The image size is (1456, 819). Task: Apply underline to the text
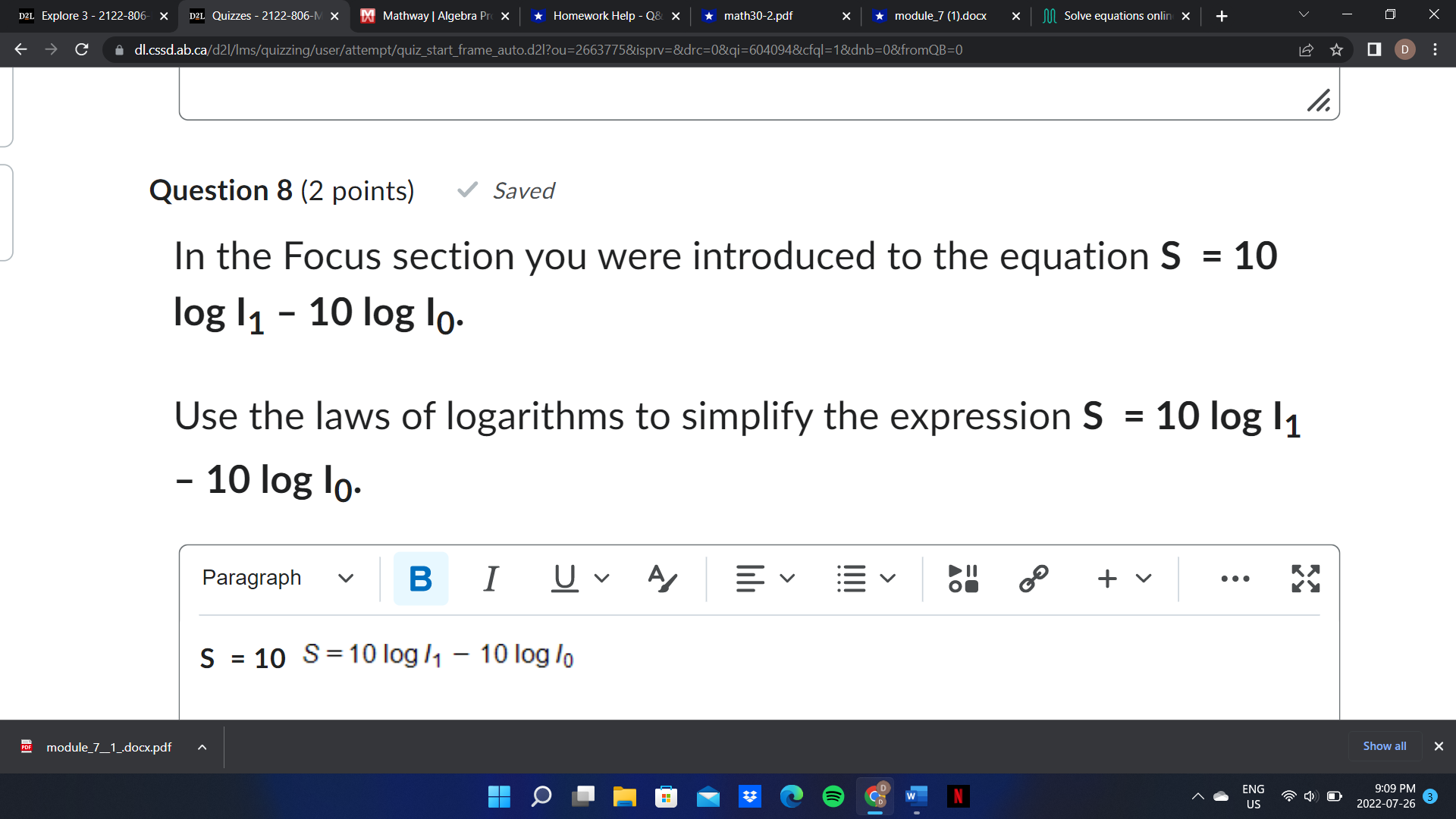click(563, 579)
